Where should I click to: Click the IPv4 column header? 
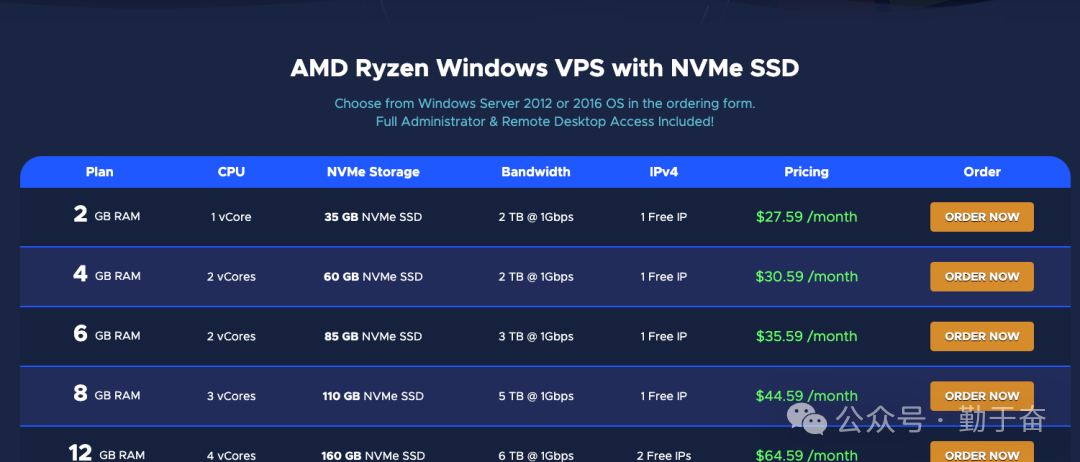coord(664,172)
